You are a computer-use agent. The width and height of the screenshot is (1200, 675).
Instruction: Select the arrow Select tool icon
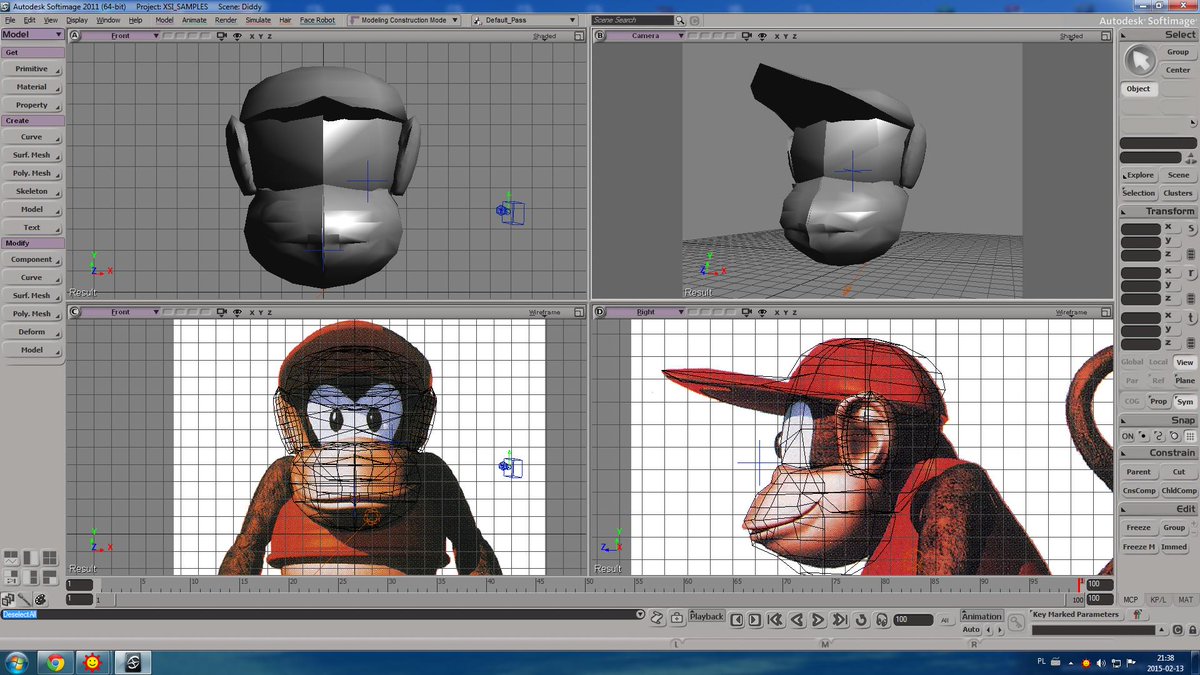(1139, 60)
